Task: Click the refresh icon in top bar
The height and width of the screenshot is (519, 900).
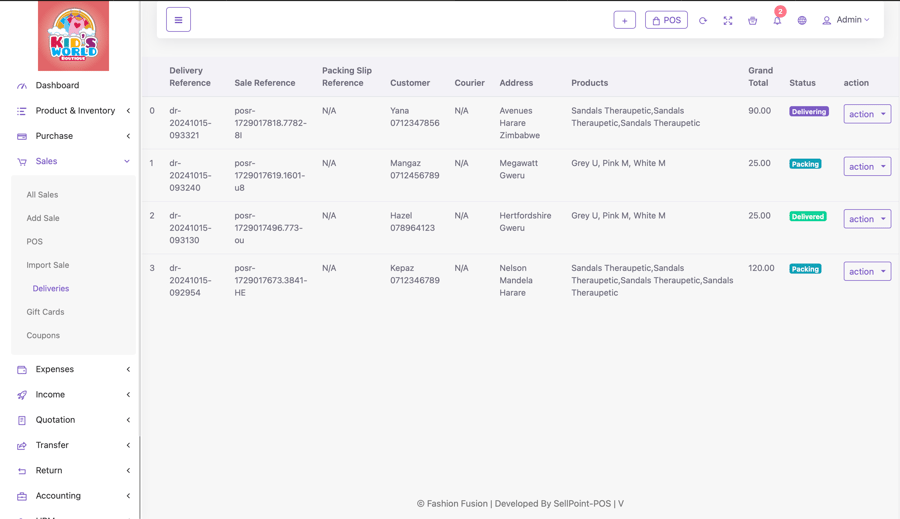Action: (x=703, y=20)
